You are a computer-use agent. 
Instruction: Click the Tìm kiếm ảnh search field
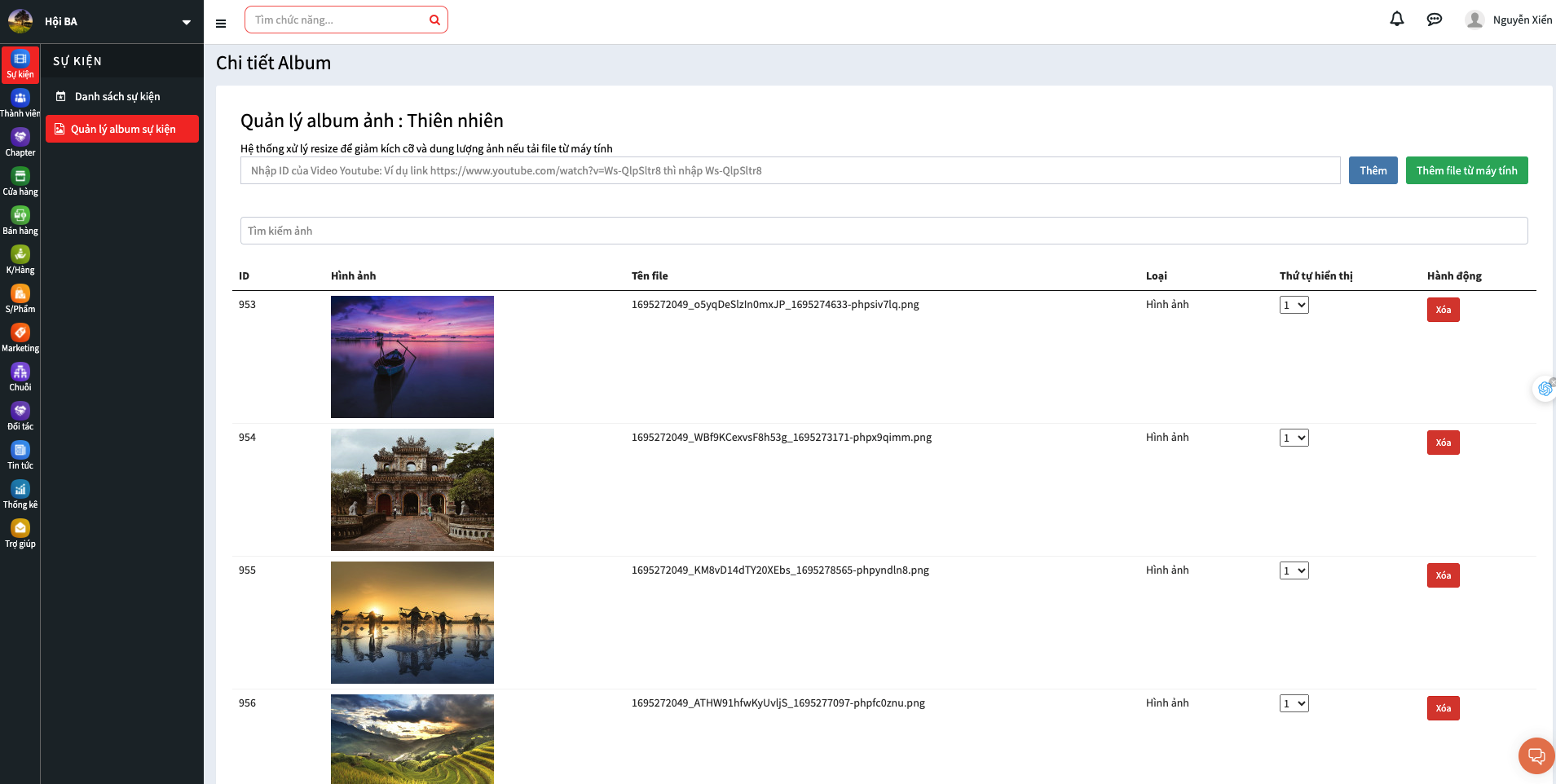[884, 231]
